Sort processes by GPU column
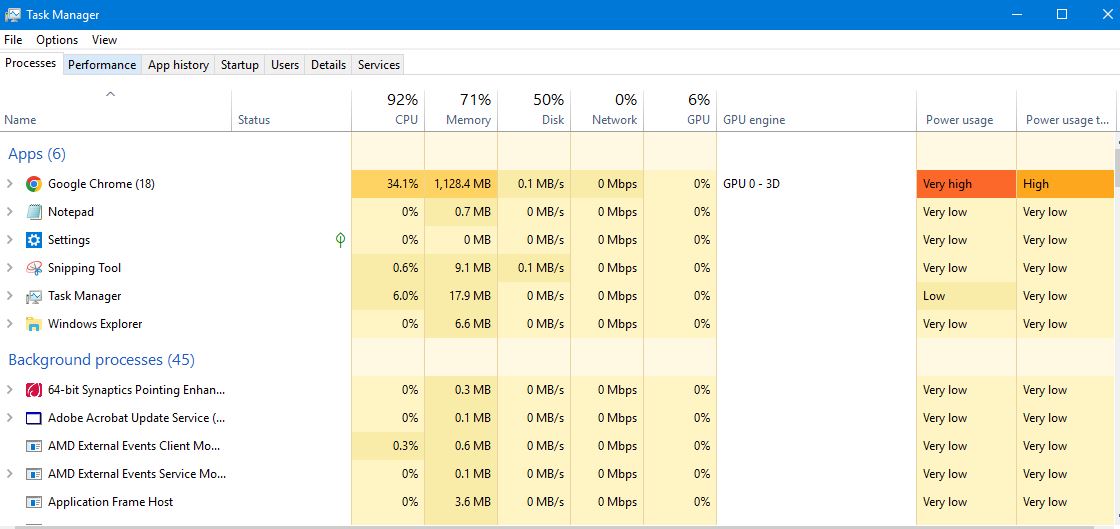 (x=680, y=109)
